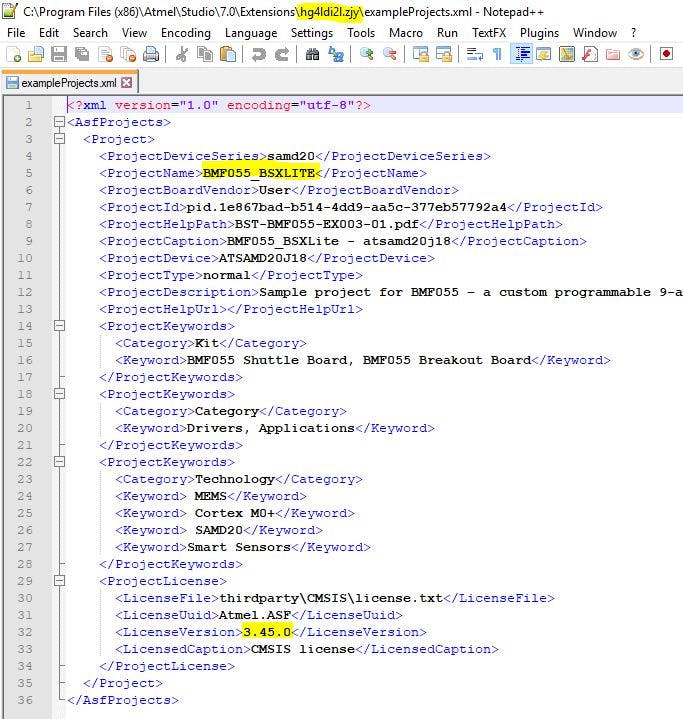Collapse the ProjectLicense fold on line 29

[59, 581]
